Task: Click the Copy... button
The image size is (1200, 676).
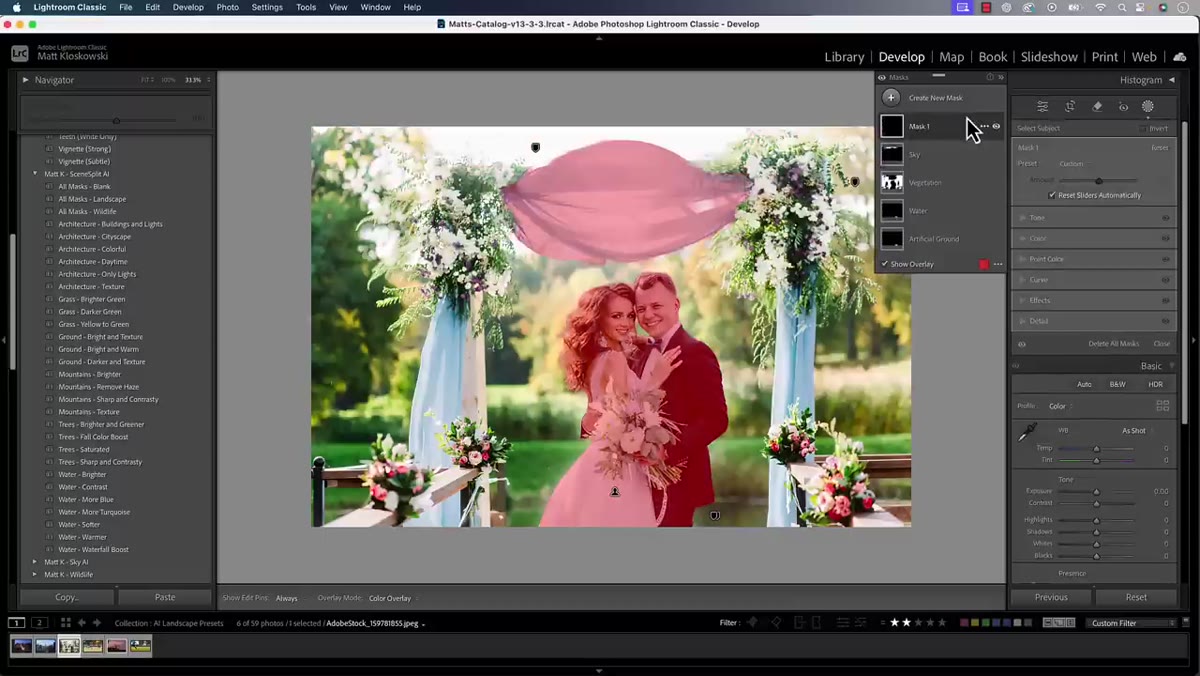Action: 67,597
